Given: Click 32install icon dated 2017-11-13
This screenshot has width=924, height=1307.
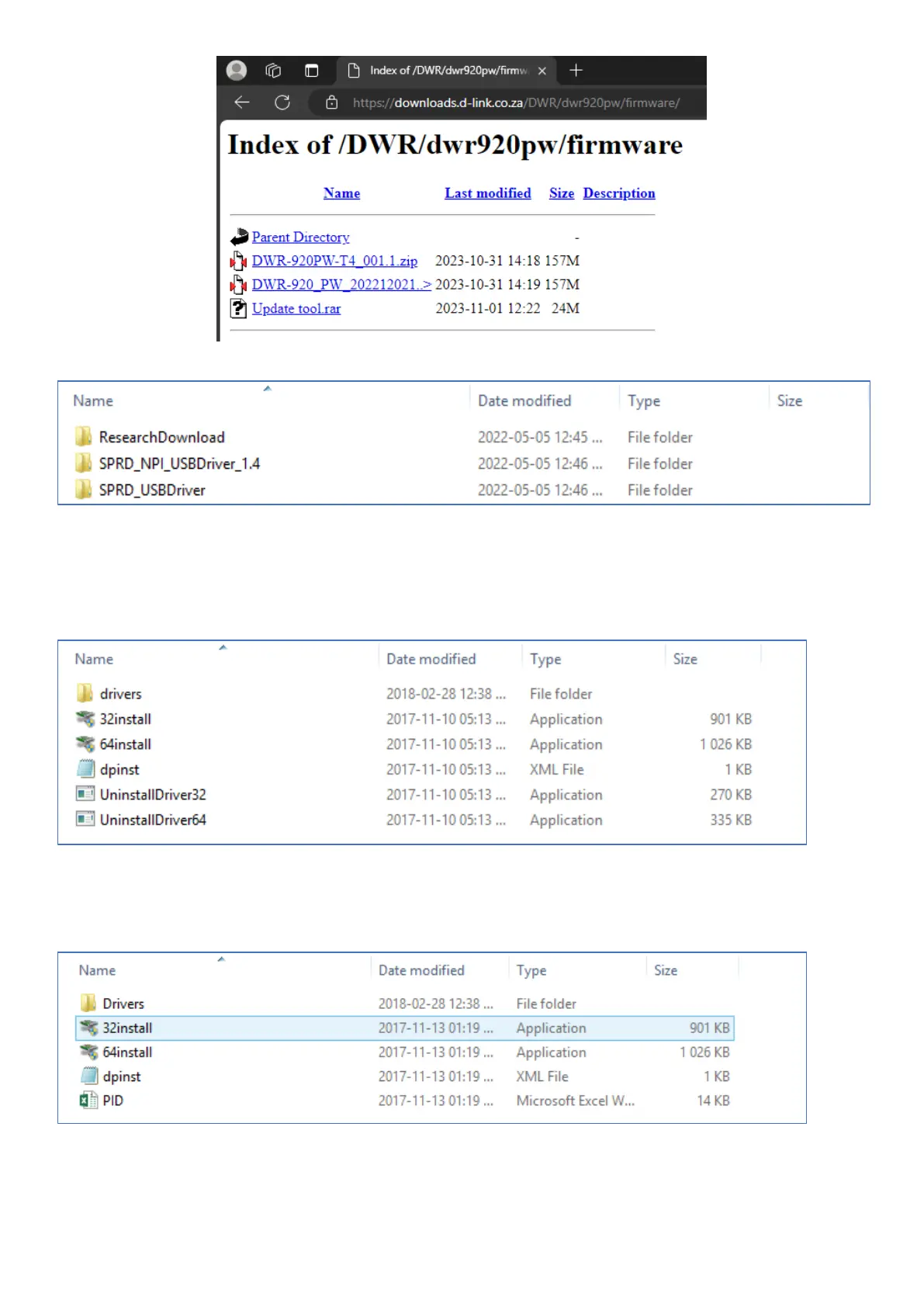Looking at the screenshot, I should click(x=88, y=1028).
